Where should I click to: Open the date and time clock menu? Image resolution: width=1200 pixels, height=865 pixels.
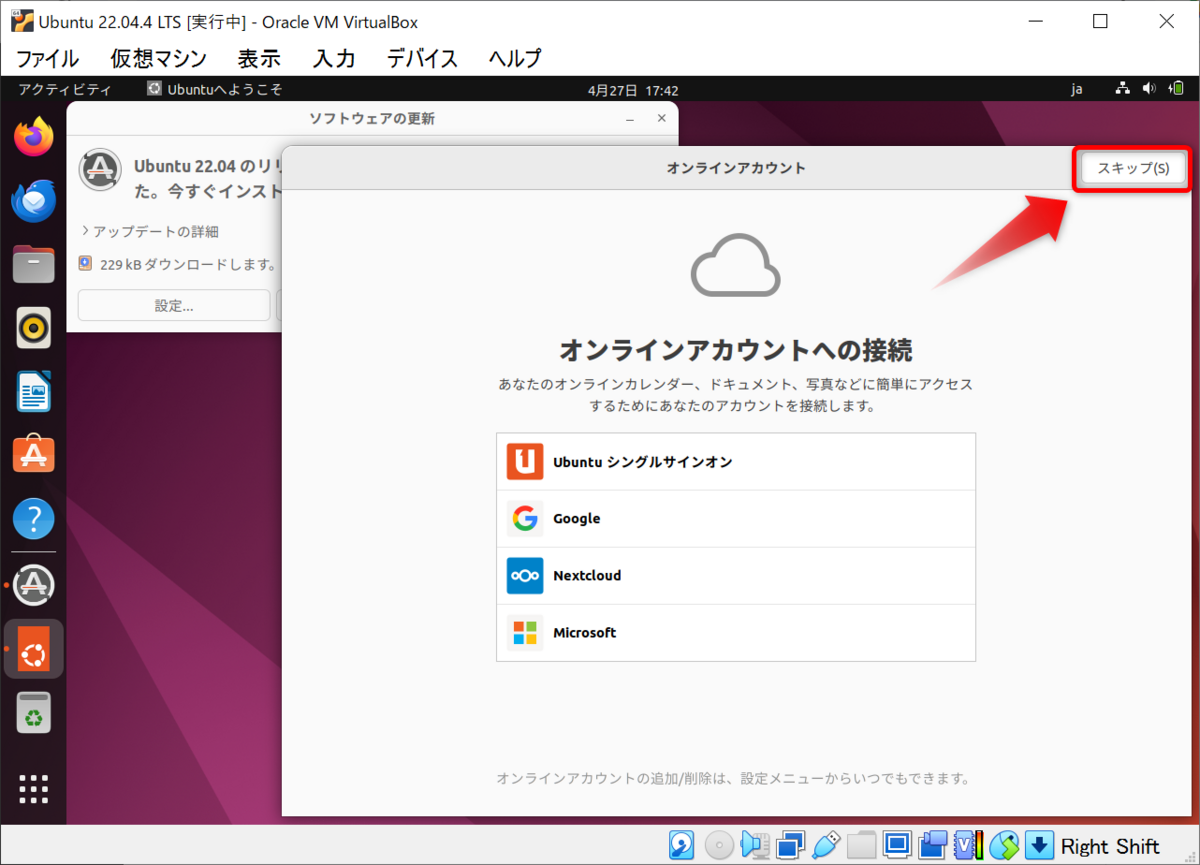click(x=633, y=90)
